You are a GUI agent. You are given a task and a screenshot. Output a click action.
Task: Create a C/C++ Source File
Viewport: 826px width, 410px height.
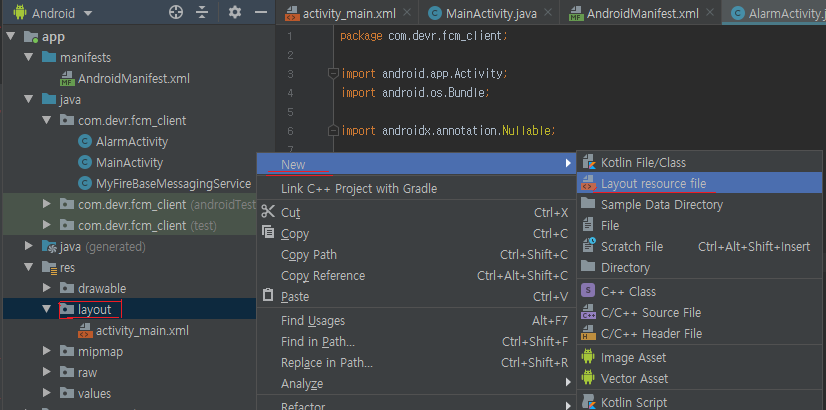[700, 313]
